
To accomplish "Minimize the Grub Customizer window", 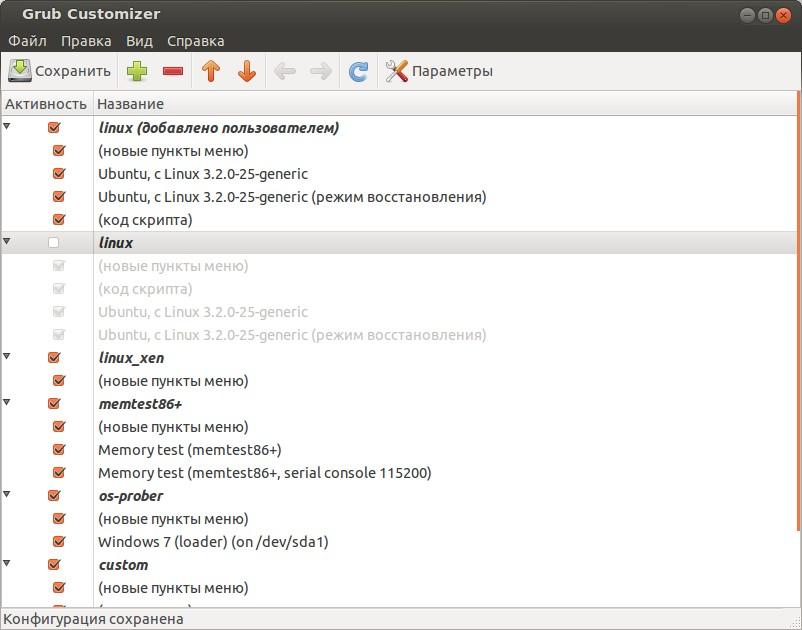I will click(747, 15).
